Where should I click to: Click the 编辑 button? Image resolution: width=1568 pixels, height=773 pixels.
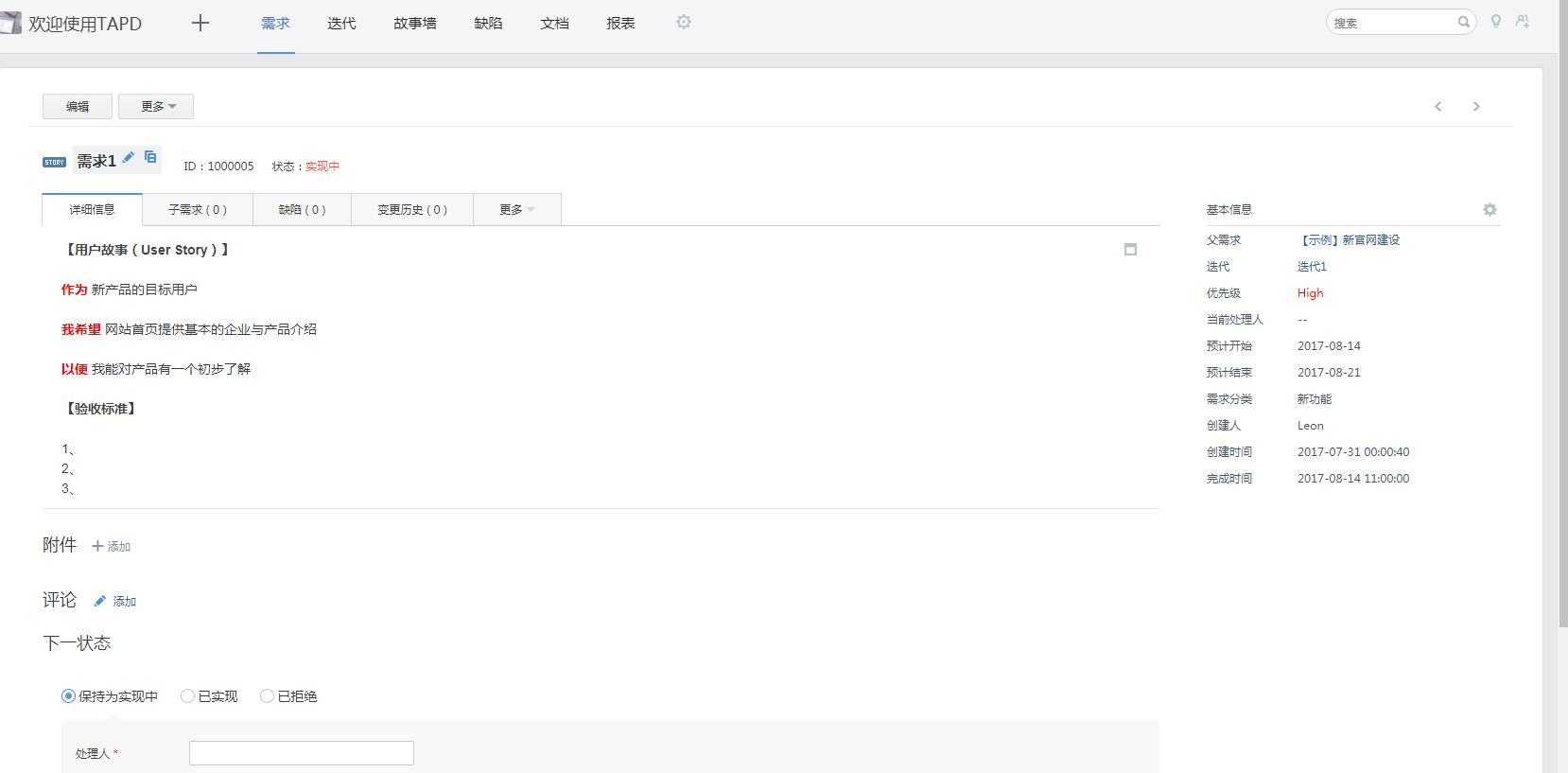pos(78,106)
